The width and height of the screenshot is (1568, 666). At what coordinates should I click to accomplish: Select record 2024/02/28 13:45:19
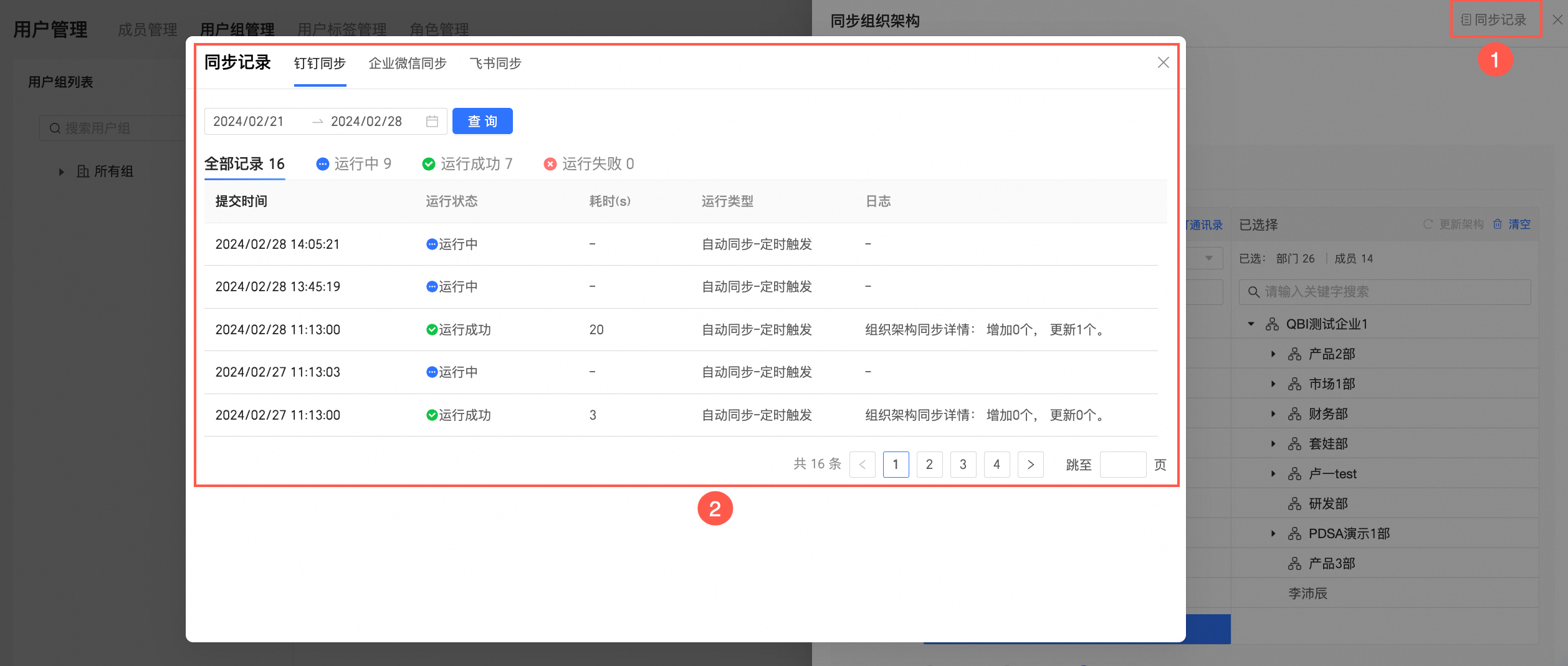pos(681,286)
